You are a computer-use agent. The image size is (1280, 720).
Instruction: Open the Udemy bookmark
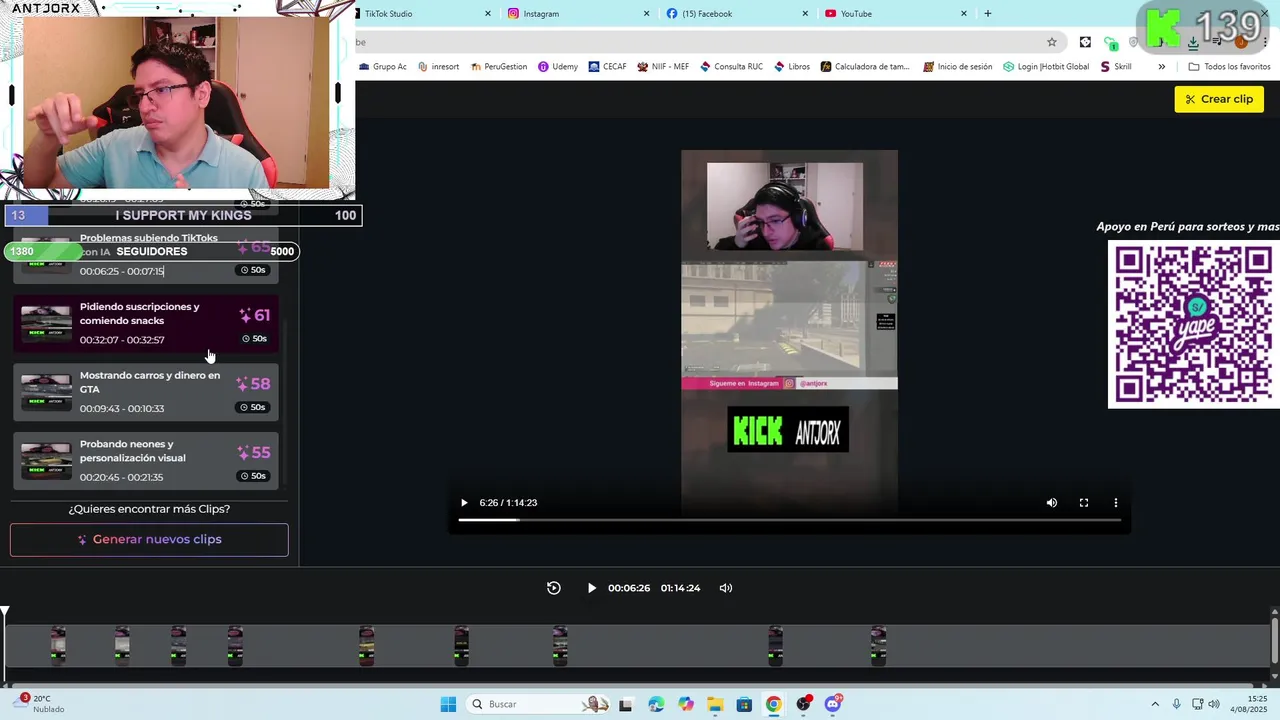(558, 67)
